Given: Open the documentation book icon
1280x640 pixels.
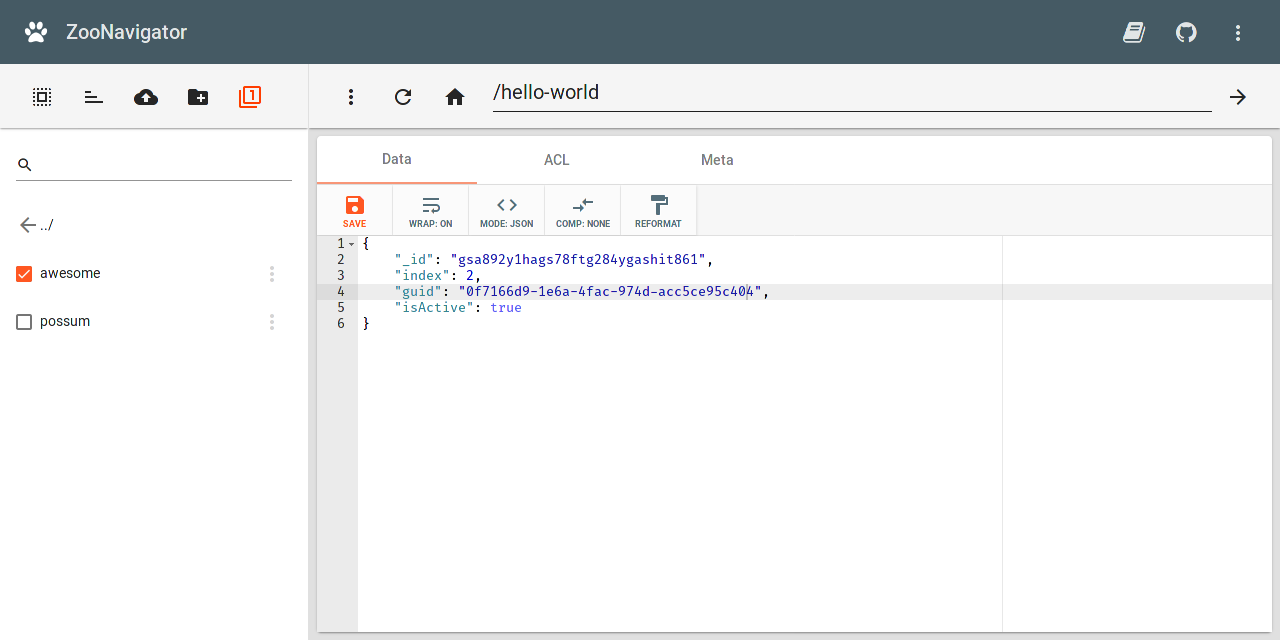Looking at the screenshot, I should tap(1134, 32).
